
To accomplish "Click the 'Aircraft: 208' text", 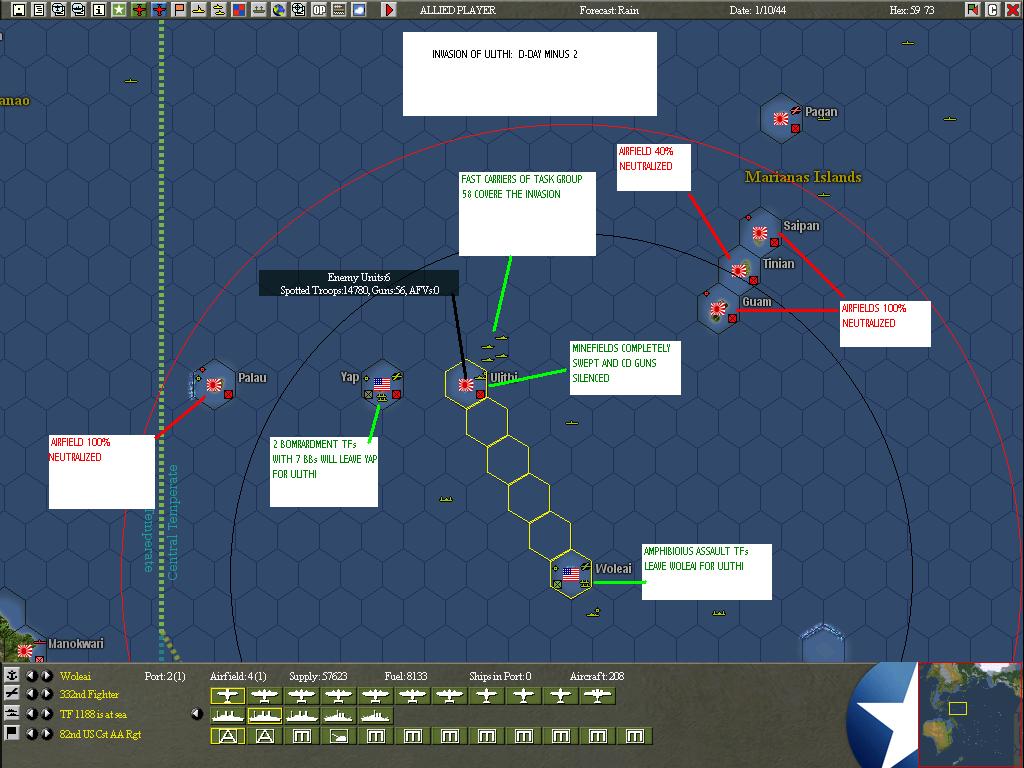I will (x=596, y=676).
